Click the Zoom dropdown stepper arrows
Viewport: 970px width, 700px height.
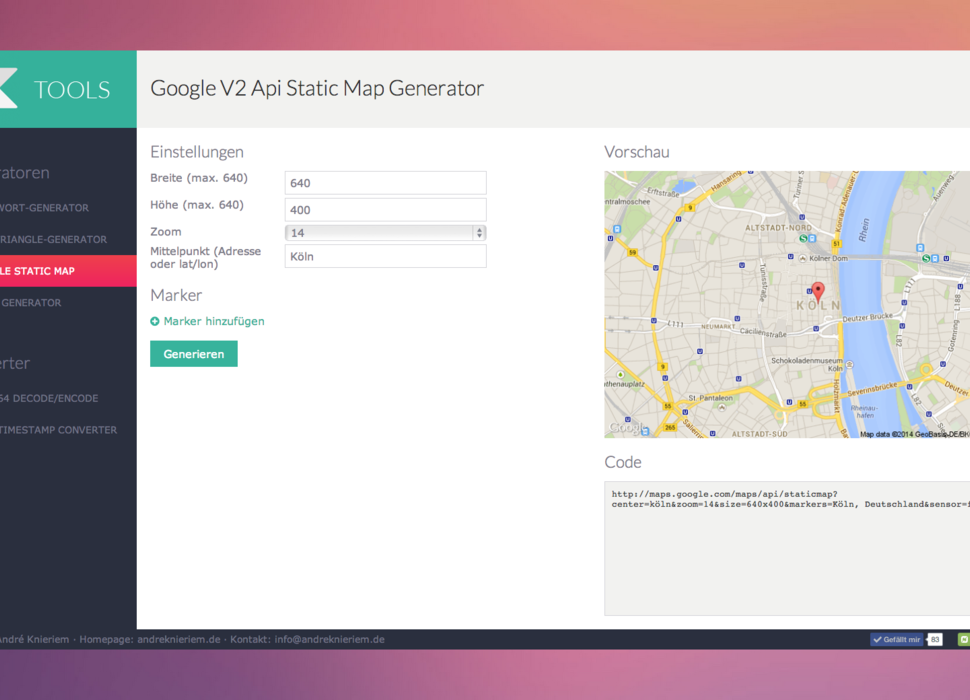479,233
